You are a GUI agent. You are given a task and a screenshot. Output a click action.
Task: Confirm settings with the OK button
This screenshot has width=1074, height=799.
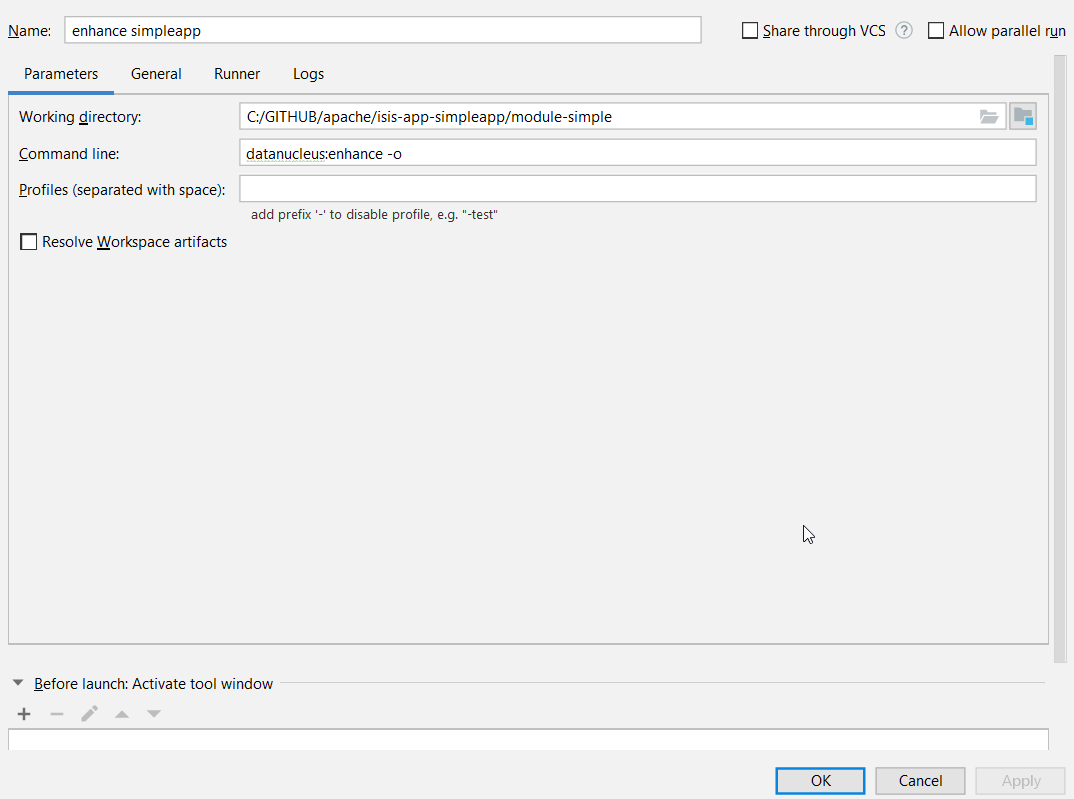[820, 780]
